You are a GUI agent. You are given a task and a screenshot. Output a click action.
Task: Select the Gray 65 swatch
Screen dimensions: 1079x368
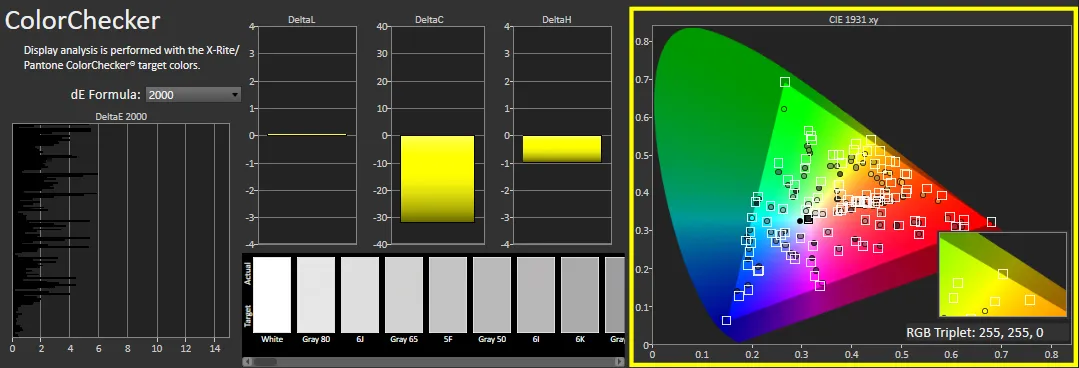(404, 295)
